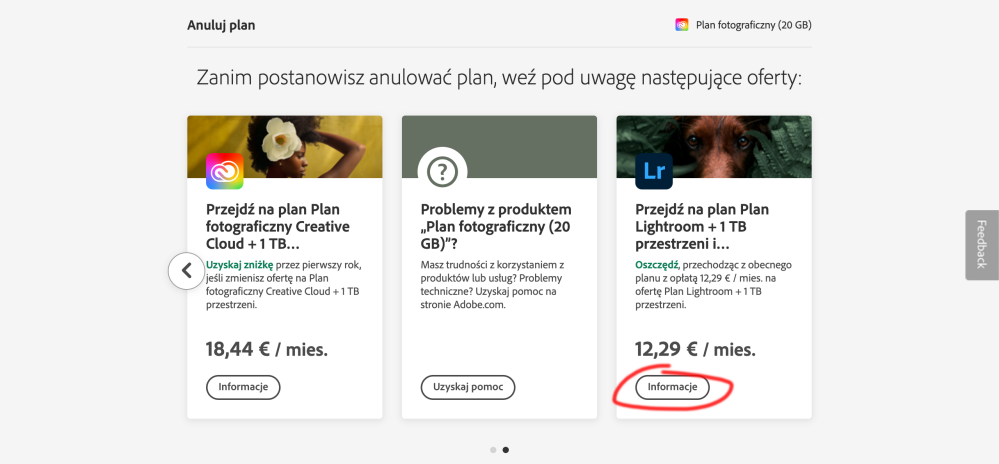The width and height of the screenshot is (999, 464).
Task: Click the Creative Cloud logo icon on first card
Action: (x=224, y=171)
